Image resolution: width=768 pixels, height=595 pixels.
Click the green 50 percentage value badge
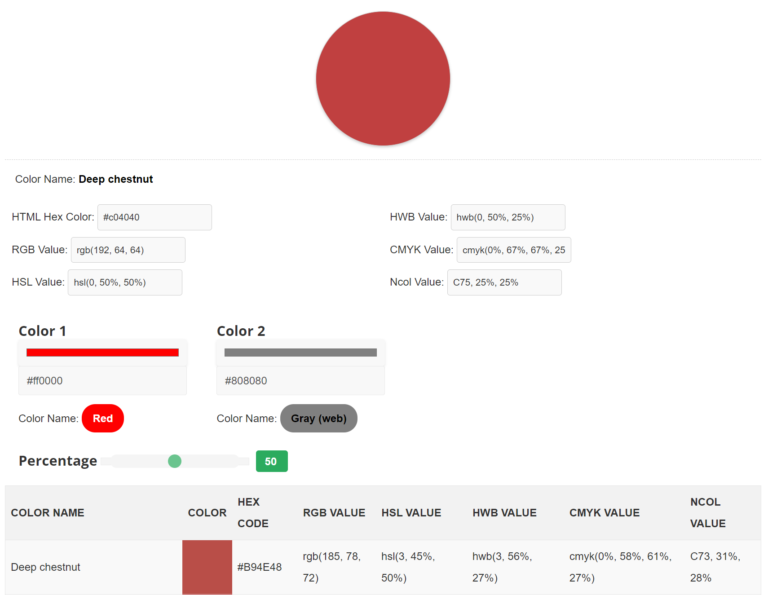point(271,461)
